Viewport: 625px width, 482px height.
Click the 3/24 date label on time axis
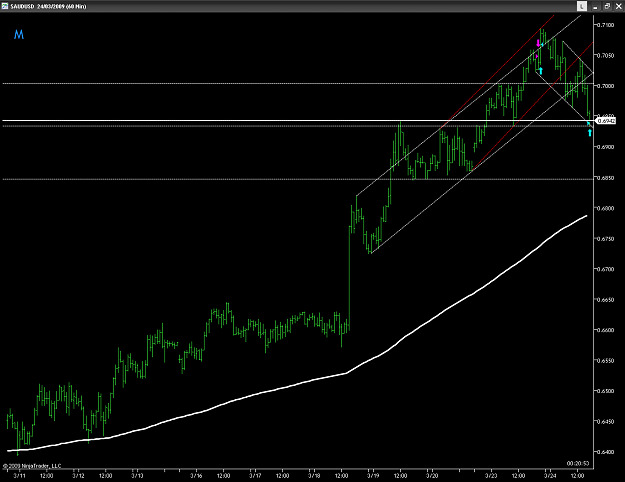(x=550, y=476)
